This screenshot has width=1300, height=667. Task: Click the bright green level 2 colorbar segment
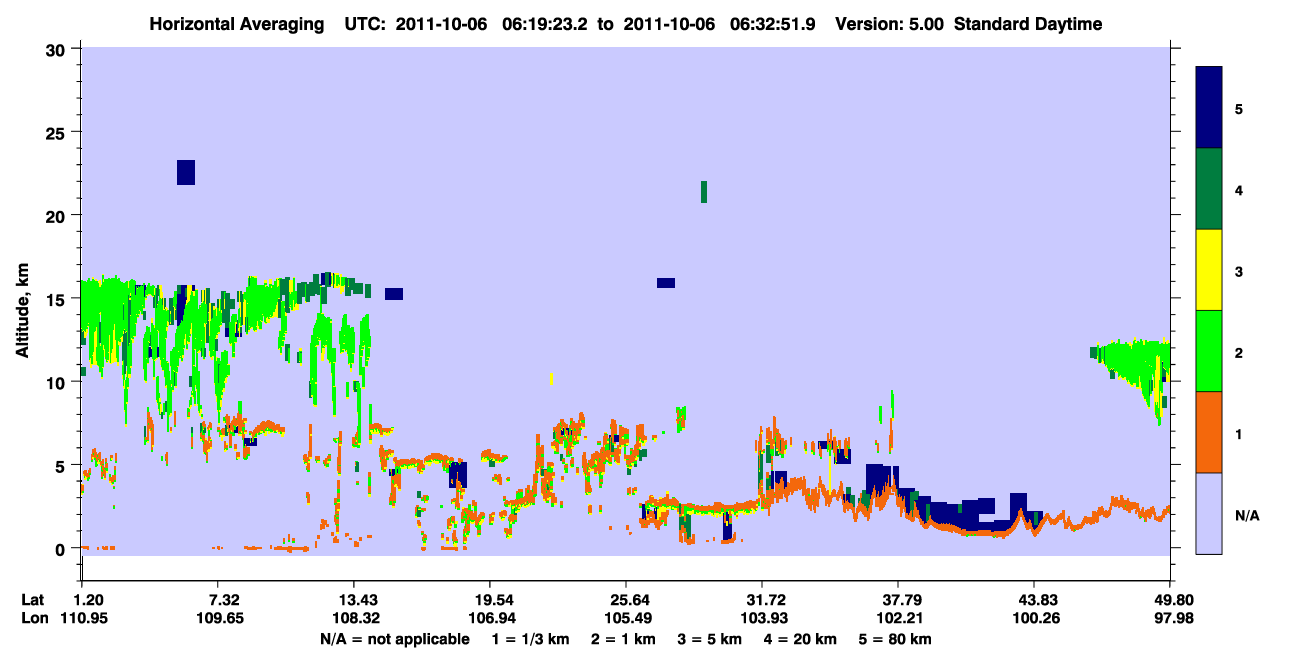(x=1209, y=351)
